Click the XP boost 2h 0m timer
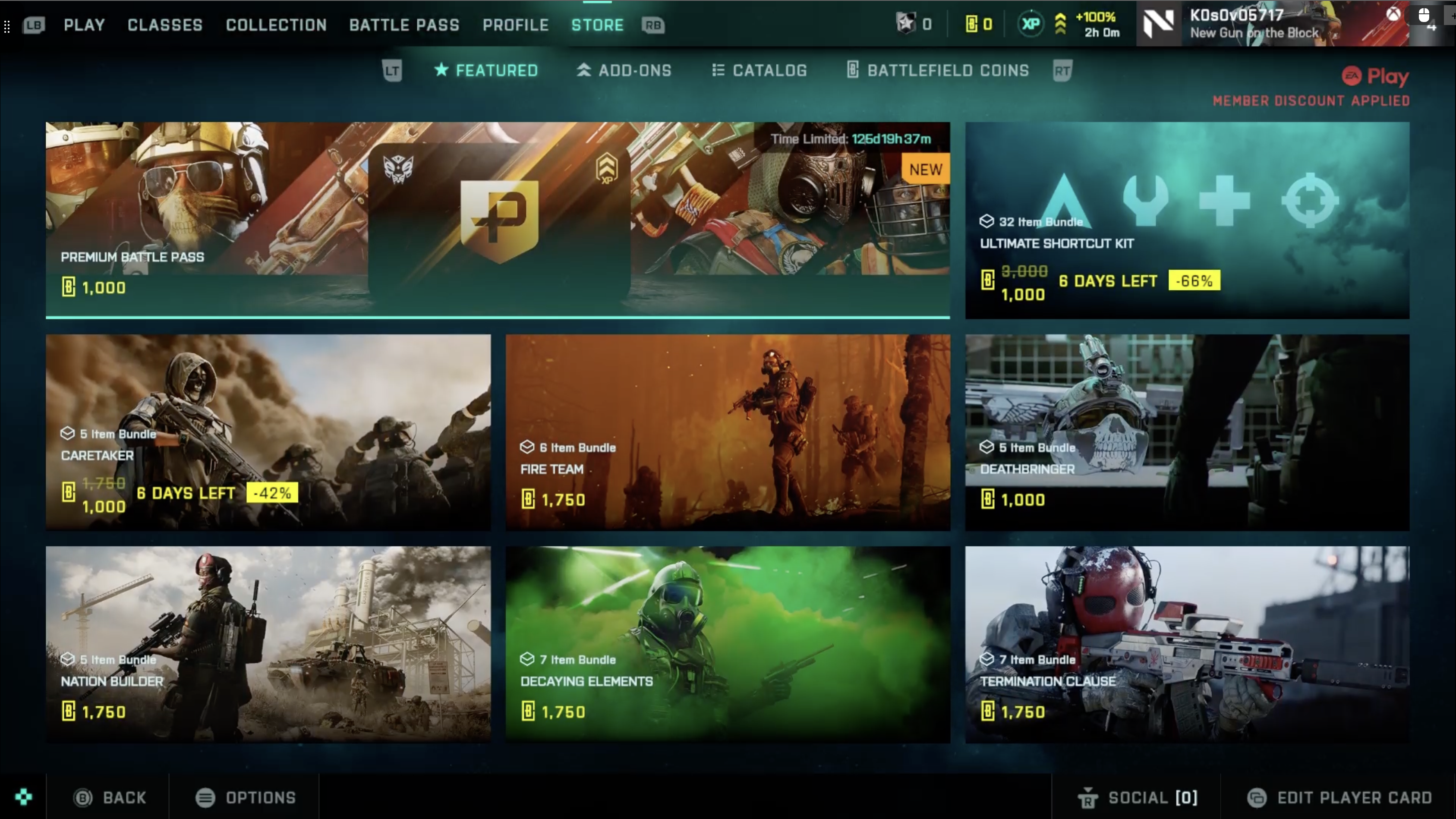 tap(1102, 33)
